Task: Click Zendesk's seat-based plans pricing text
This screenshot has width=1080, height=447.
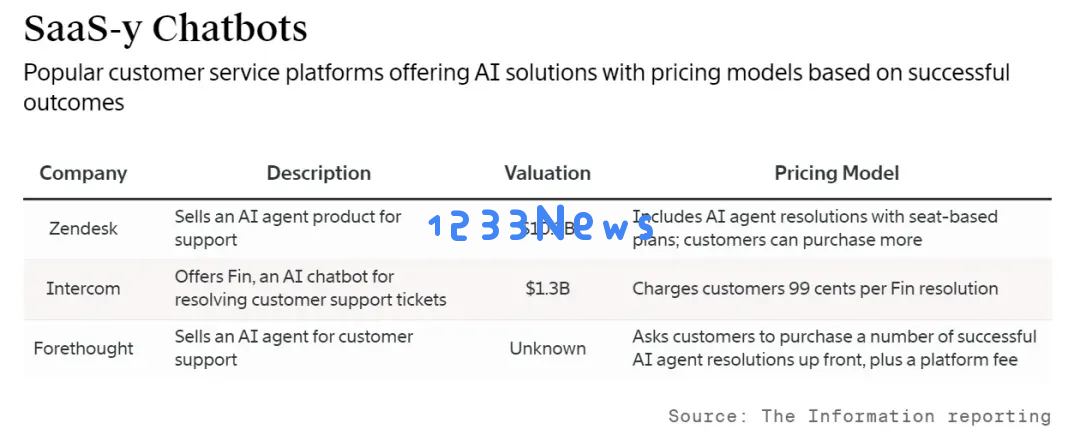Action: [x=815, y=229]
